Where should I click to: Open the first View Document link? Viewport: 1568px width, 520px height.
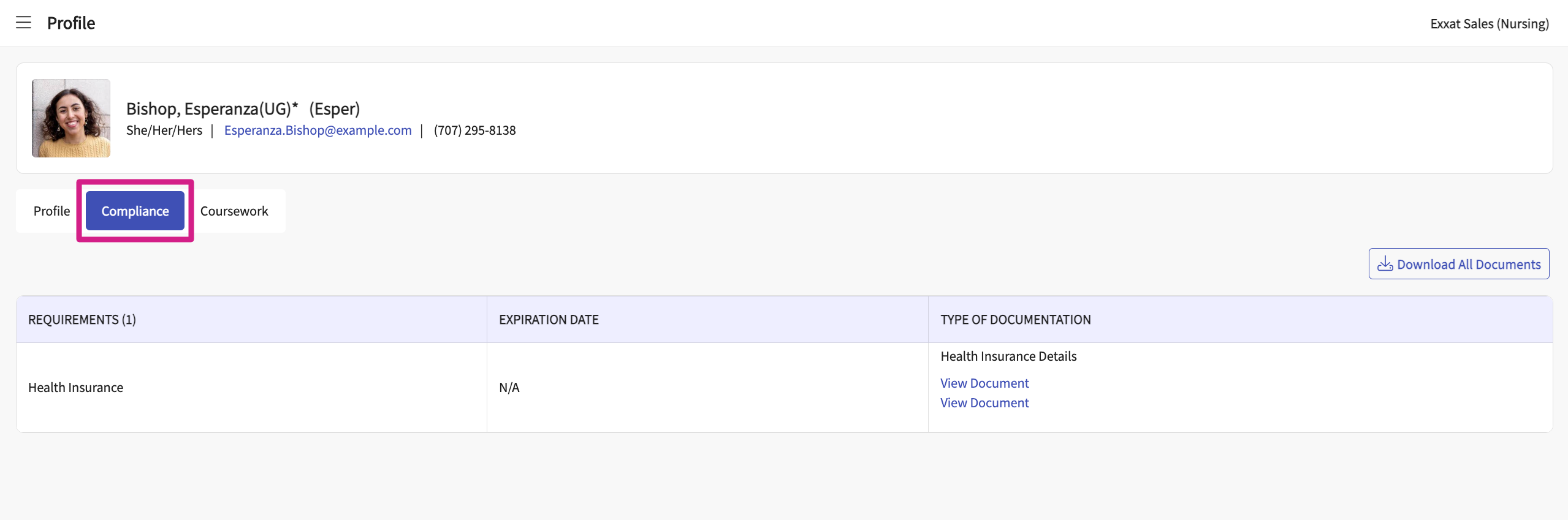pos(984,383)
